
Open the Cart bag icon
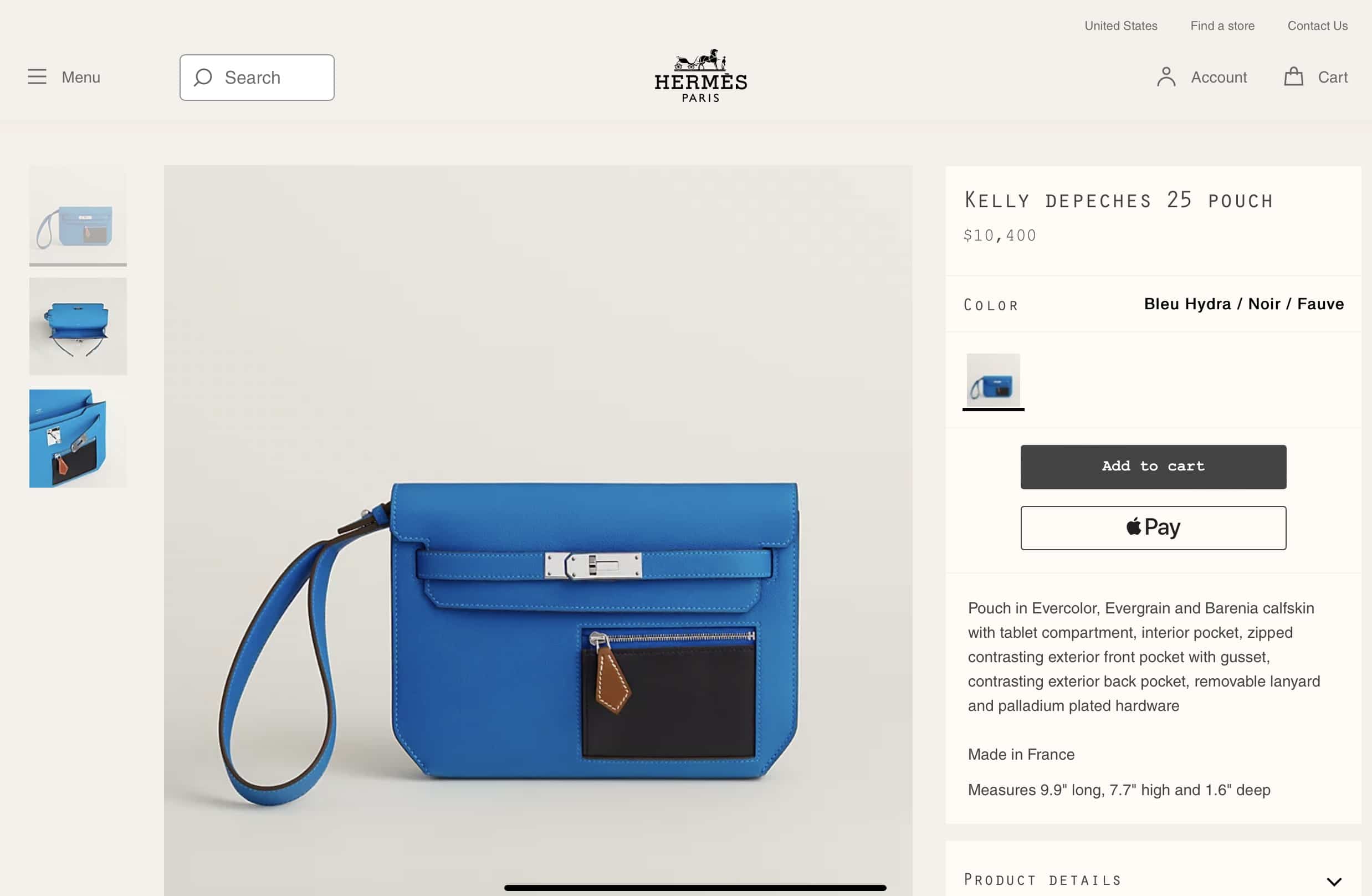pyautogui.click(x=1294, y=76)
